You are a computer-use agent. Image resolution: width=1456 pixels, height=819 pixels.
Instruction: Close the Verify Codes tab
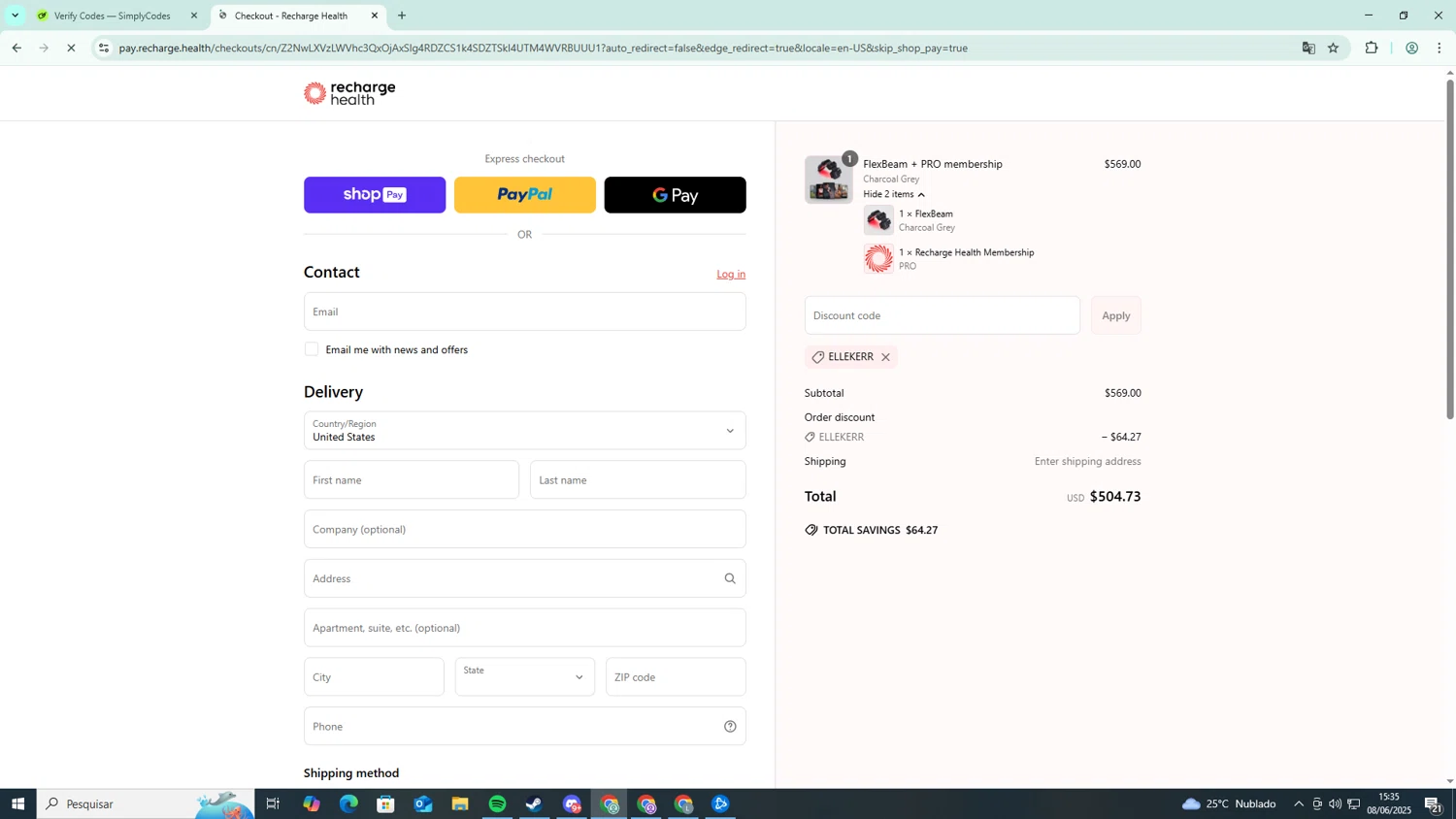tap(194, 16)
